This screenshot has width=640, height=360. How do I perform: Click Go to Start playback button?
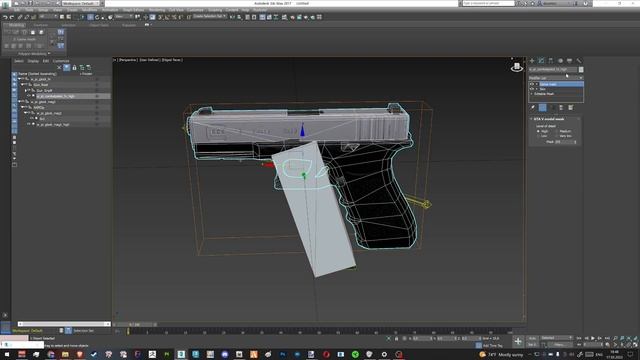click(579, 338)
